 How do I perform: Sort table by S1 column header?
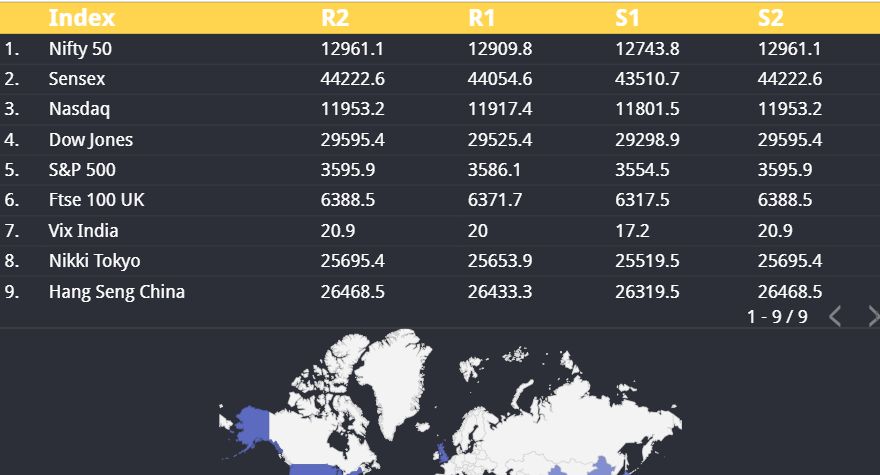pos(627,18)
